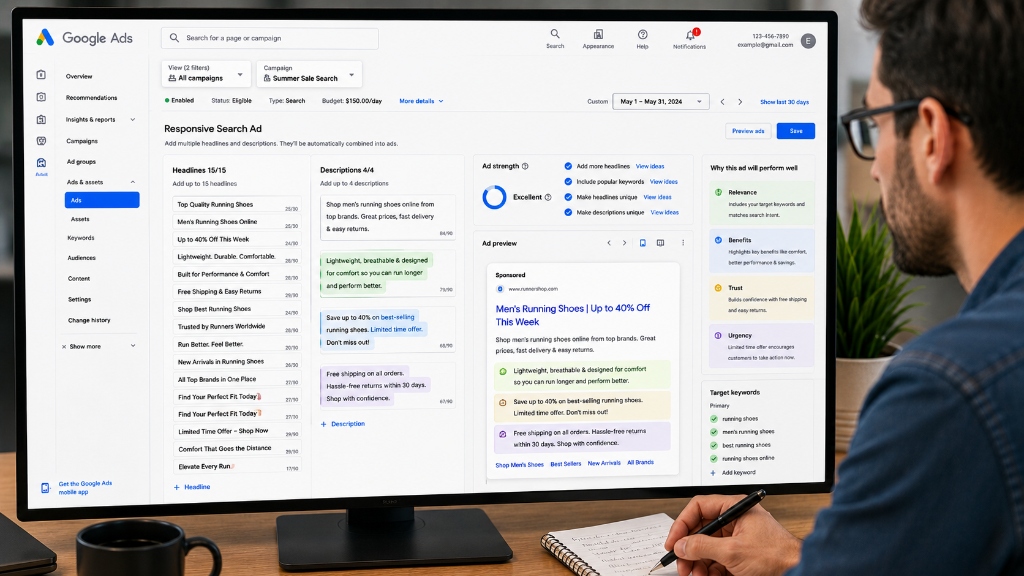Open the Appearance icon

tap(598, 34)
